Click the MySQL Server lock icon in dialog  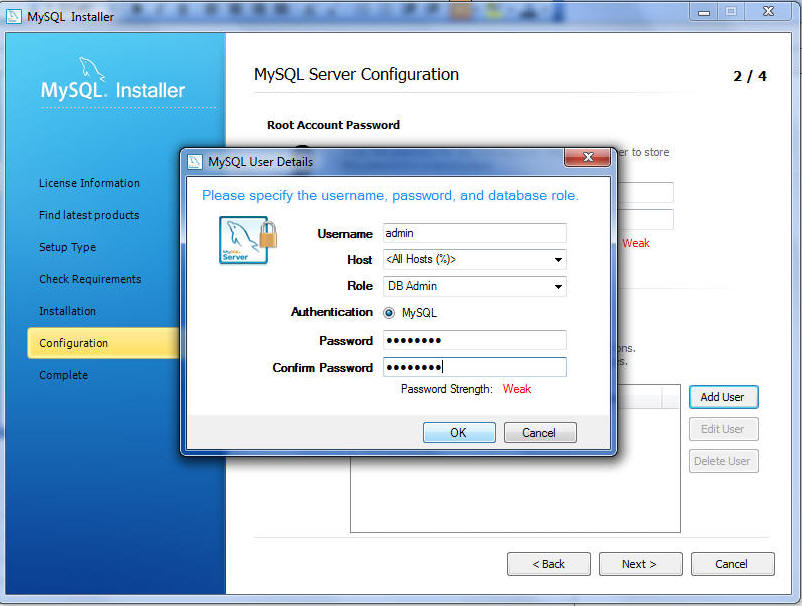tap(248, 240)
